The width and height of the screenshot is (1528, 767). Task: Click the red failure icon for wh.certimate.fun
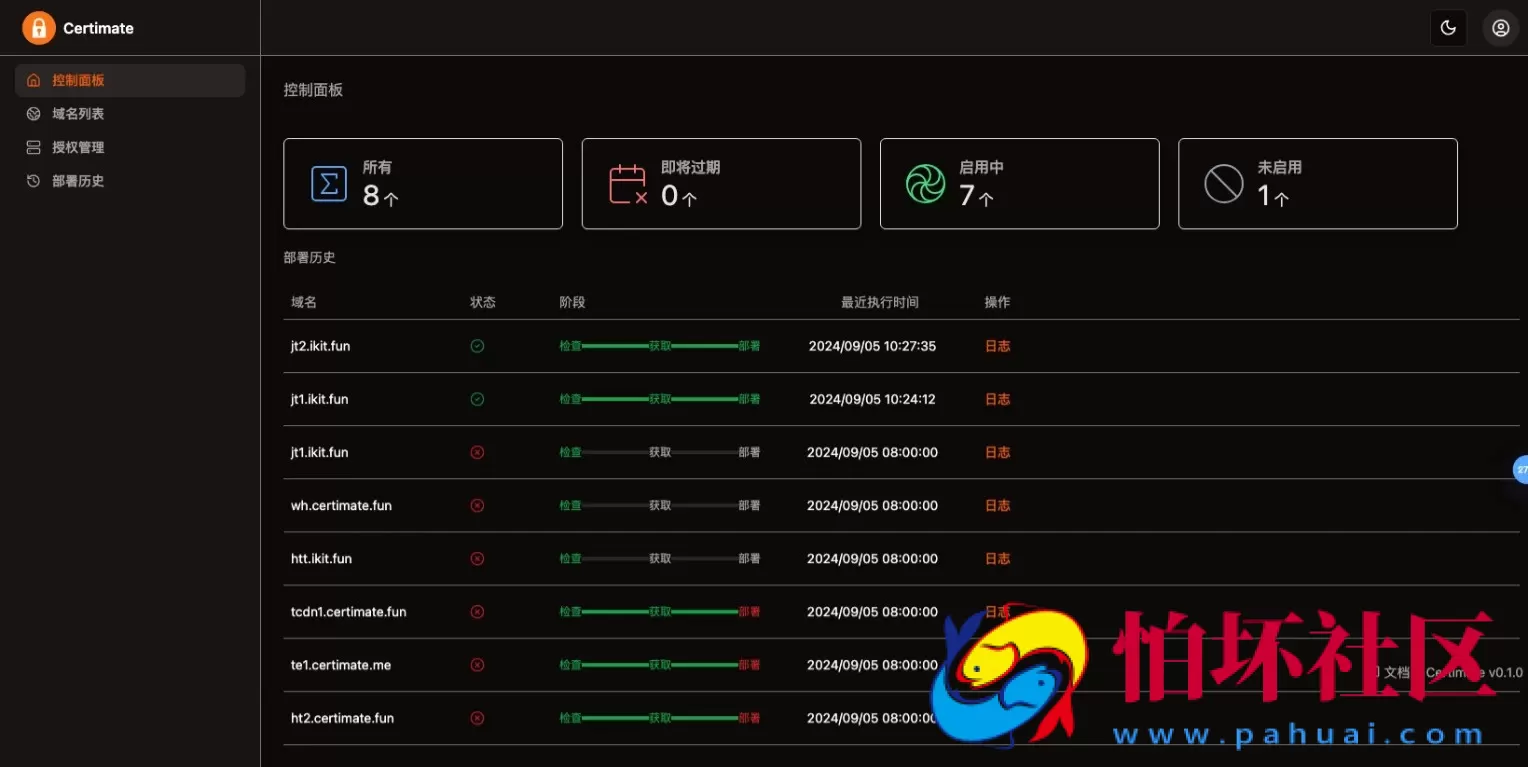(x=477, y=505)
